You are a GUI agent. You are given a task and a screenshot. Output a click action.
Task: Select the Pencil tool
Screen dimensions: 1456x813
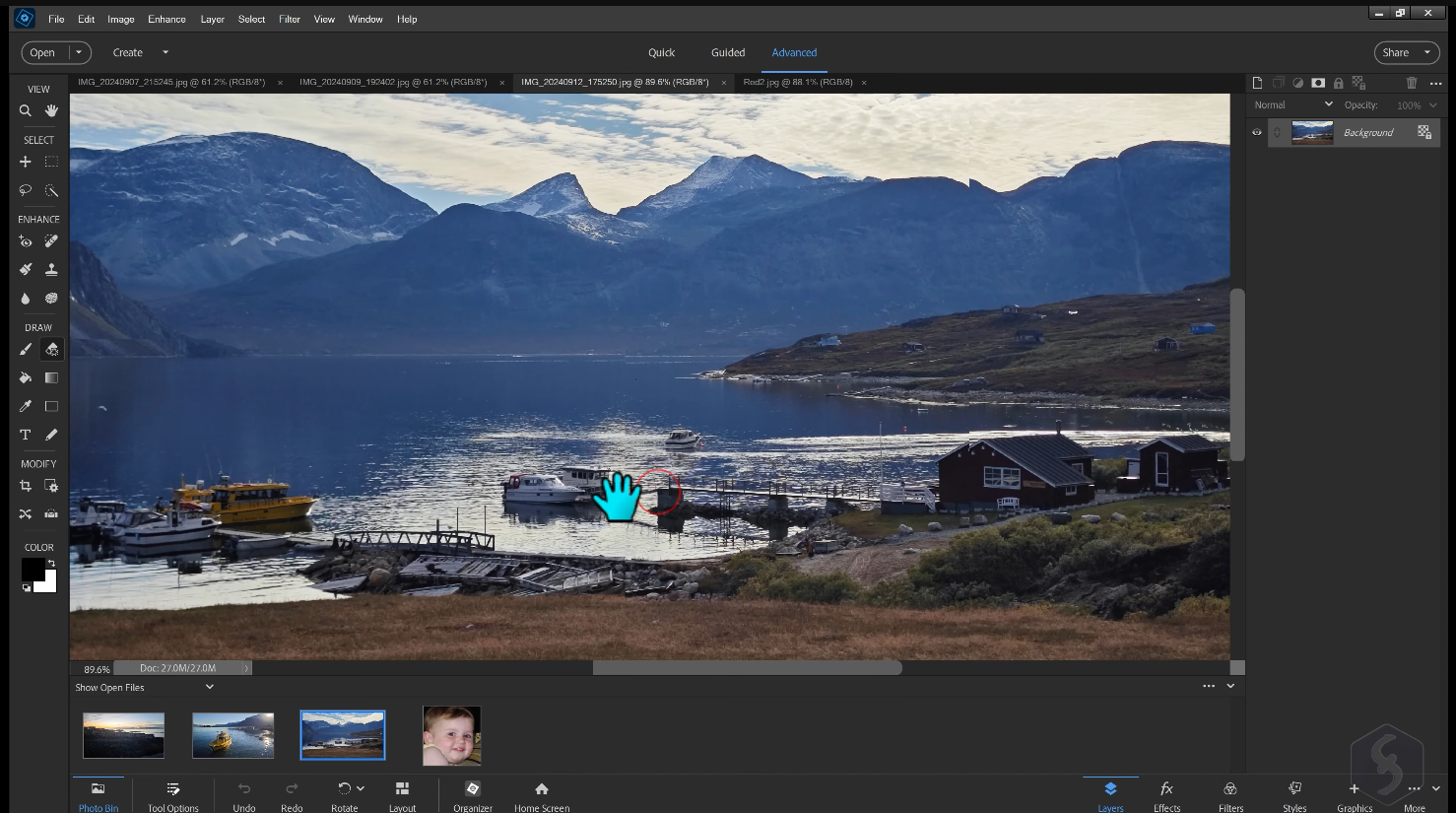coord(51,435)
